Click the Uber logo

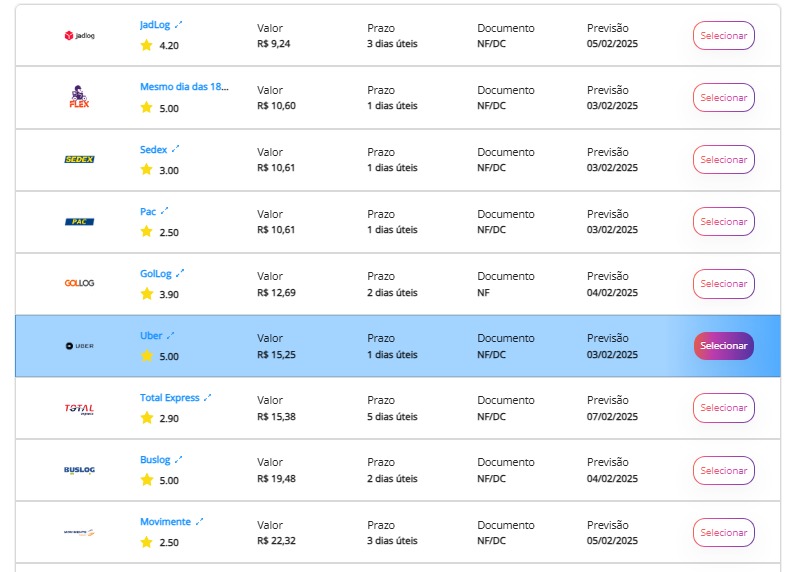point(79,346)
